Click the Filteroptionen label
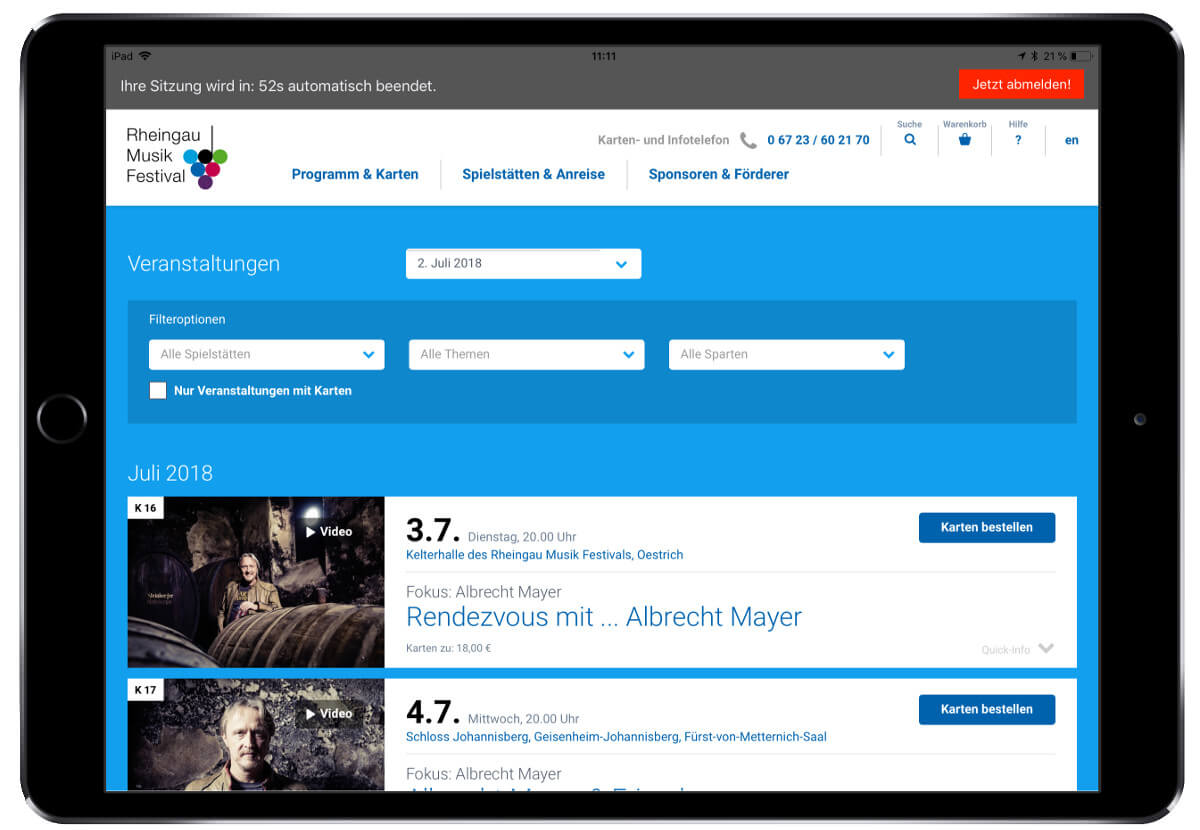The image size is (1200, 830). point(187,320)
